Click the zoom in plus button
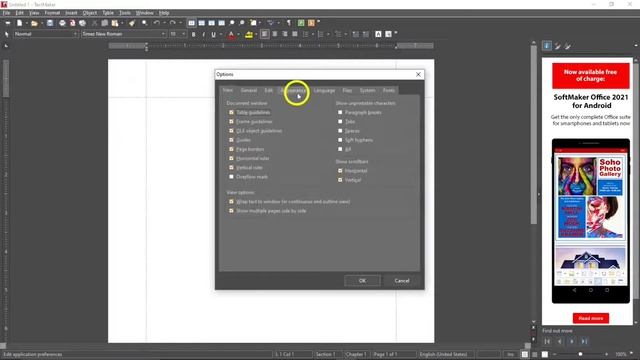The height and width of the screenshot is (360, 640). point(607,354)
